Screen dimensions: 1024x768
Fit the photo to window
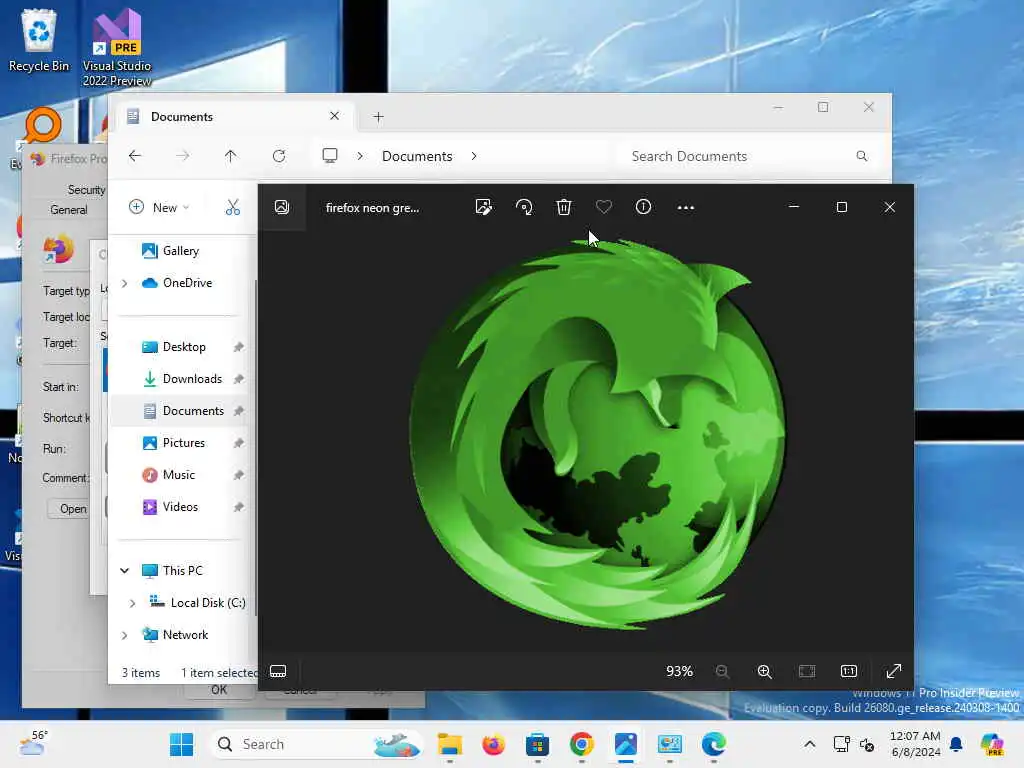[807, 671]
